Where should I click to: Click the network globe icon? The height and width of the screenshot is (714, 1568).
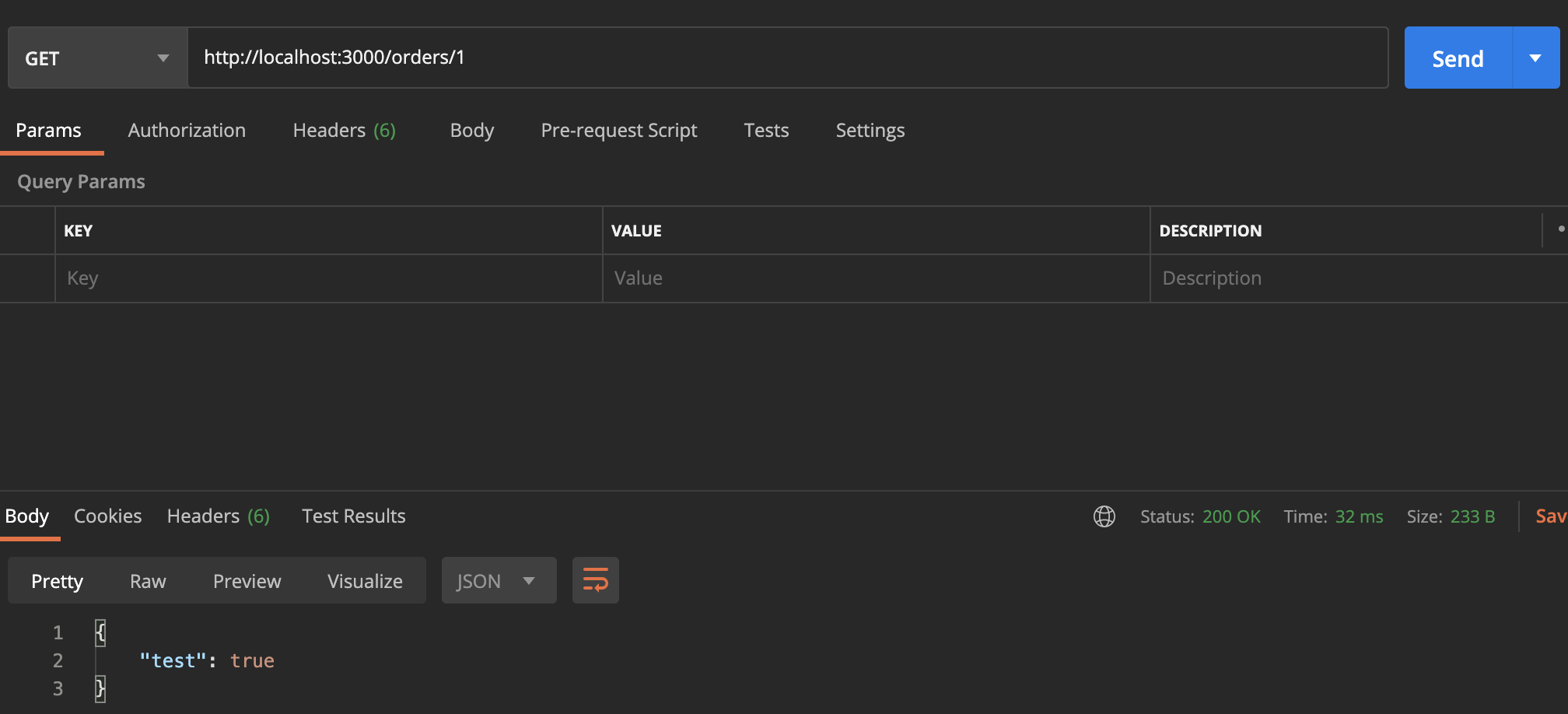coord(1104,516)
